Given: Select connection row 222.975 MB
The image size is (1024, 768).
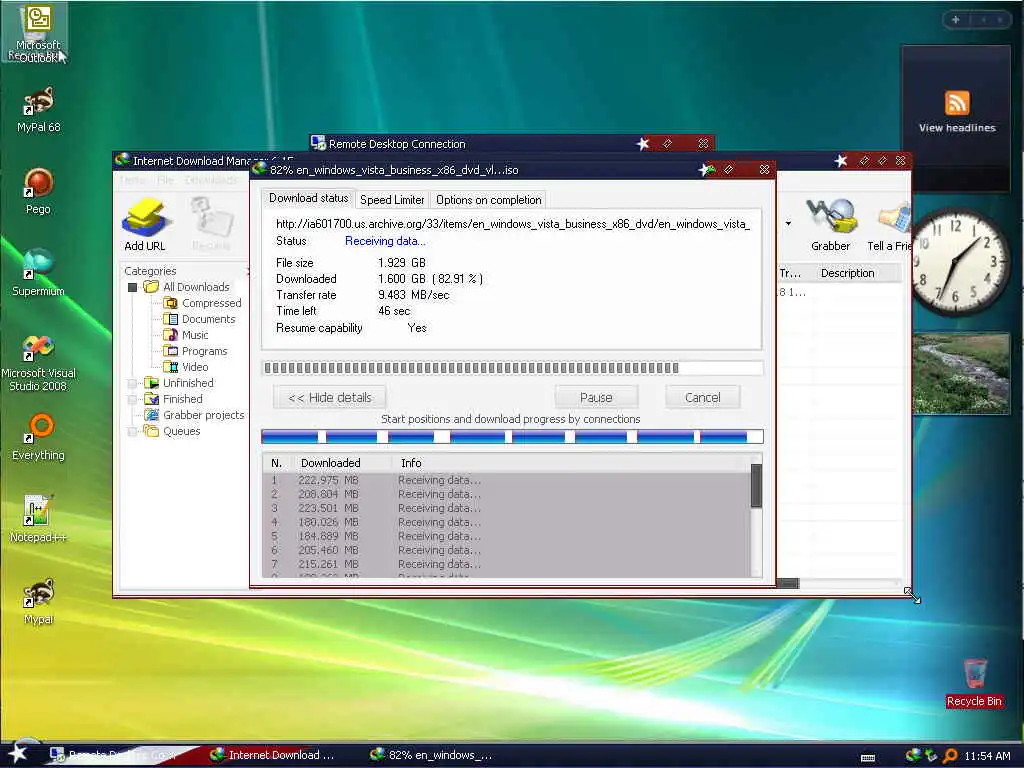Looking at the screenshot, I should tap(507, 480).
